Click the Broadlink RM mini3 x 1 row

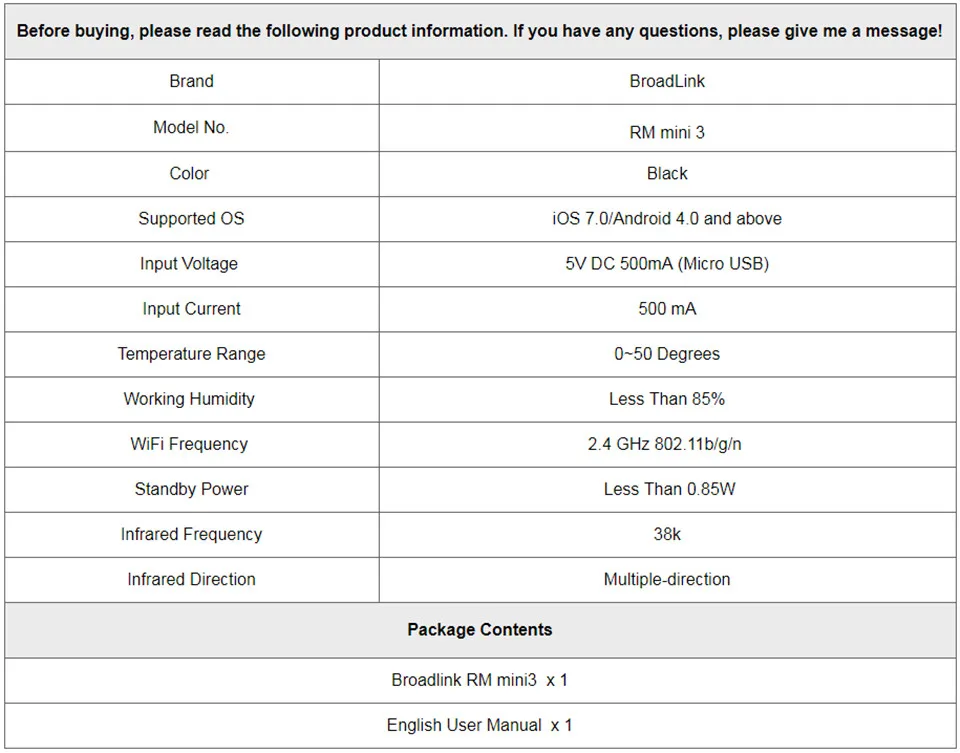[x=480, y=681]
